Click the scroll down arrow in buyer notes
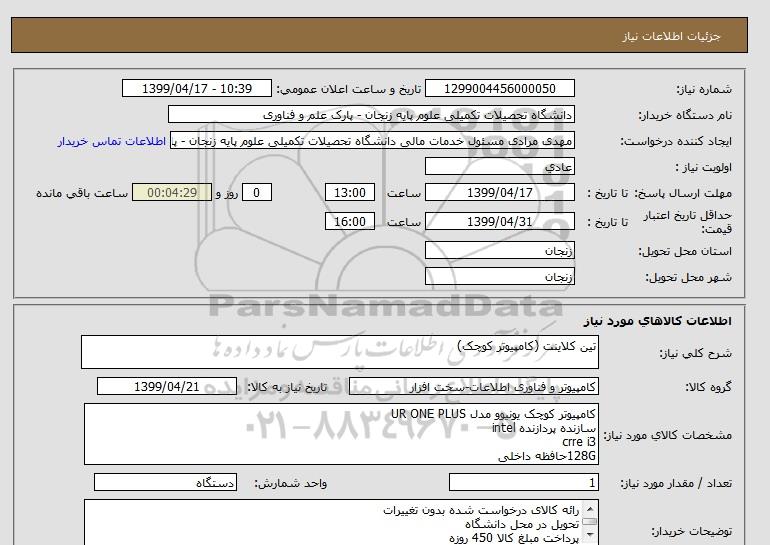The image size is (770, 545). click(x=590, y=535)
